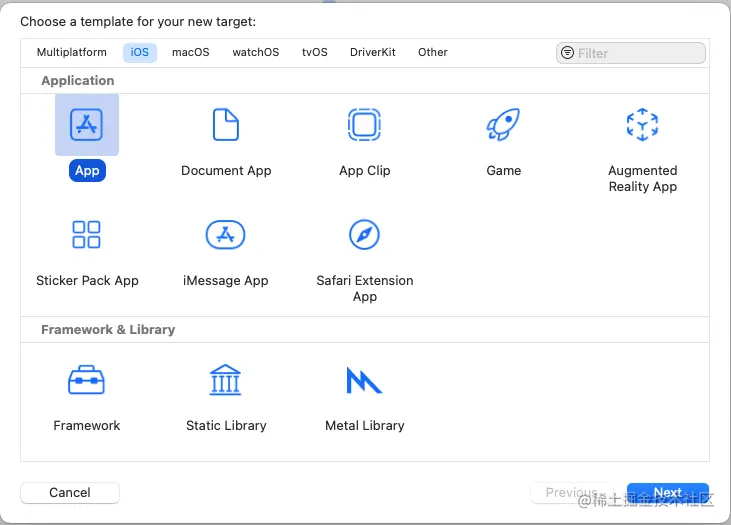731x525 pixels.
Task: Click the "Metal Library" label
Action: 365,426
